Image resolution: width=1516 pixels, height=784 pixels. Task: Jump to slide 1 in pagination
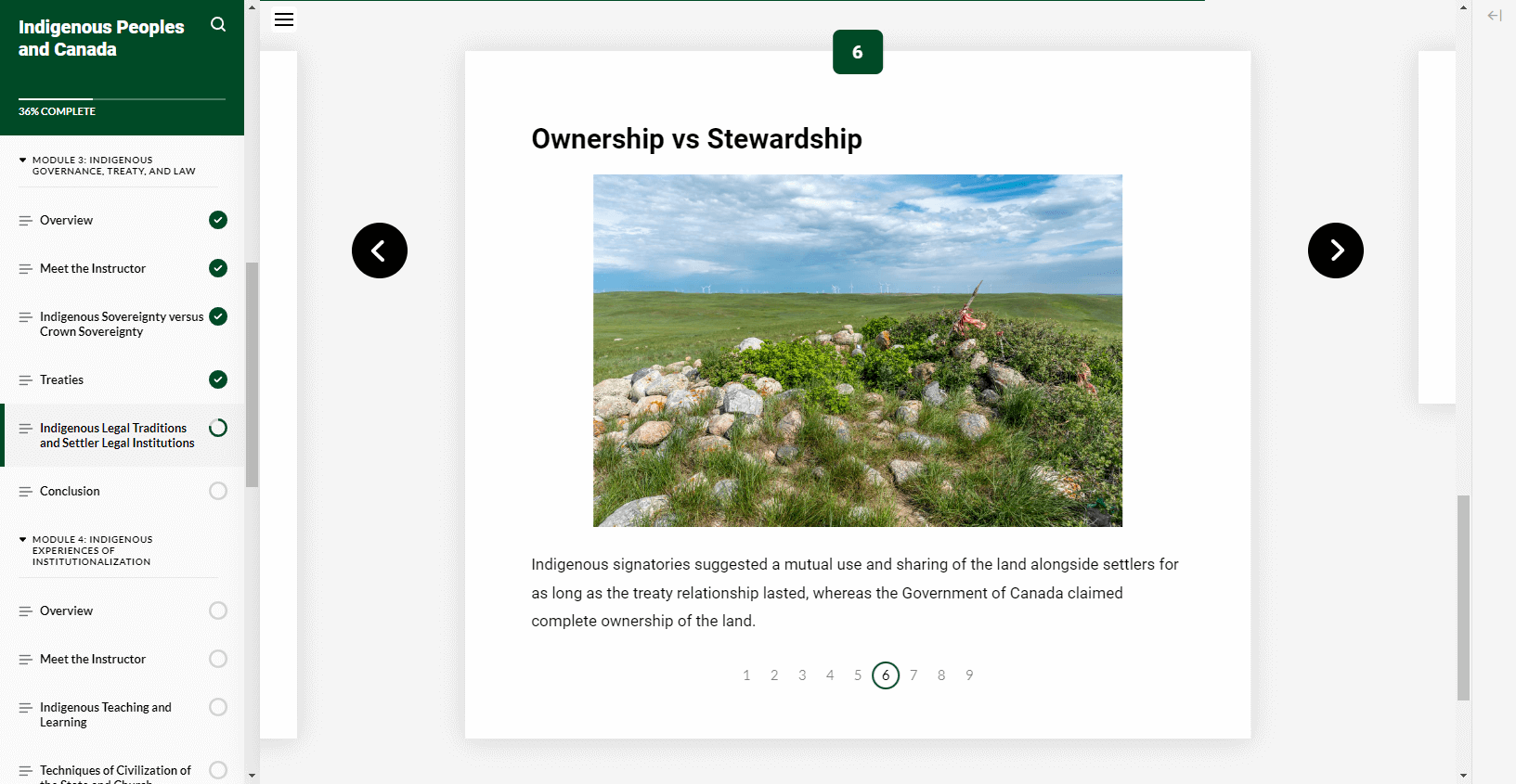pos(746,675)
